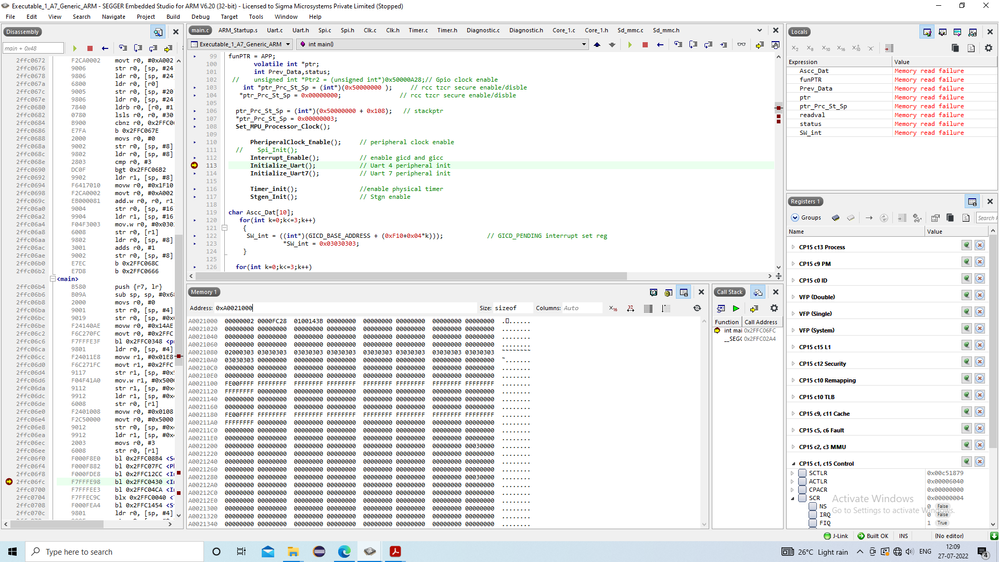Click red remove icon for VFP (Double) group

click(979, 296)
